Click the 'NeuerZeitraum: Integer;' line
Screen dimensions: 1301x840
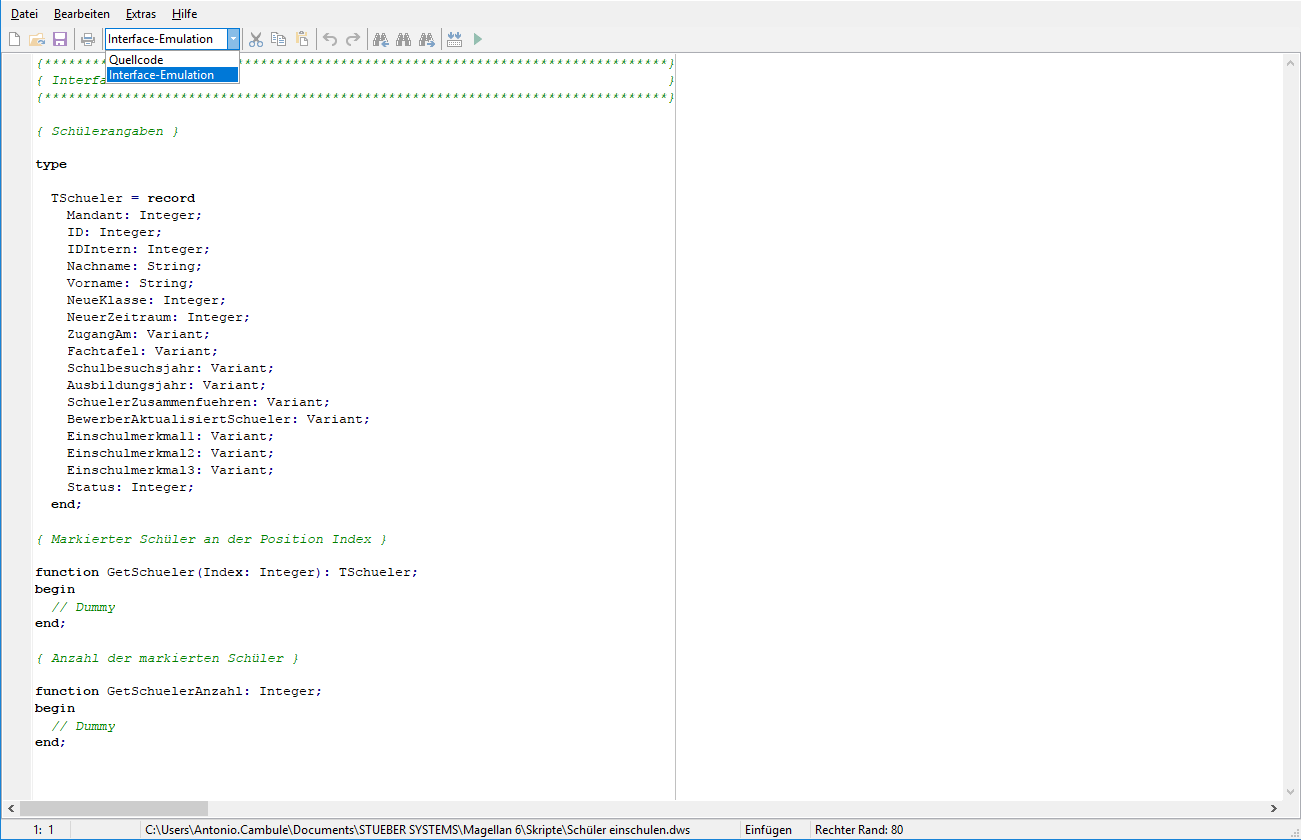[158, 317]
